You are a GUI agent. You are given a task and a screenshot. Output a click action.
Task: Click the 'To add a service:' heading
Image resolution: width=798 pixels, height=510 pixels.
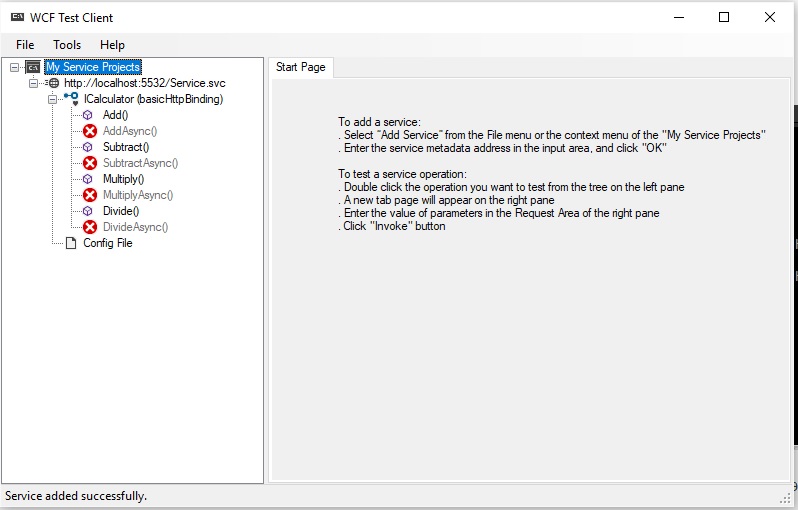(x=379, y=122)
